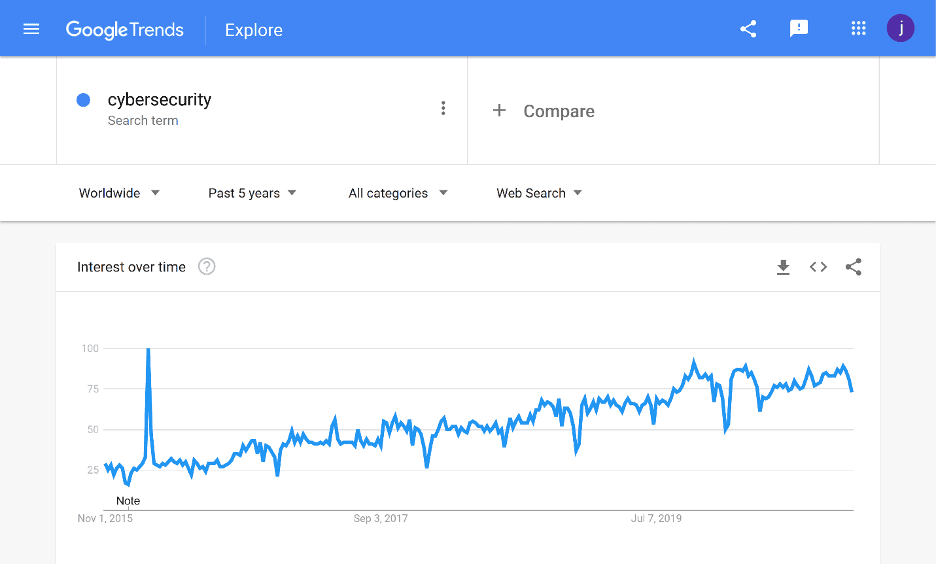Click the Compare term field

(x=673, y=110)
